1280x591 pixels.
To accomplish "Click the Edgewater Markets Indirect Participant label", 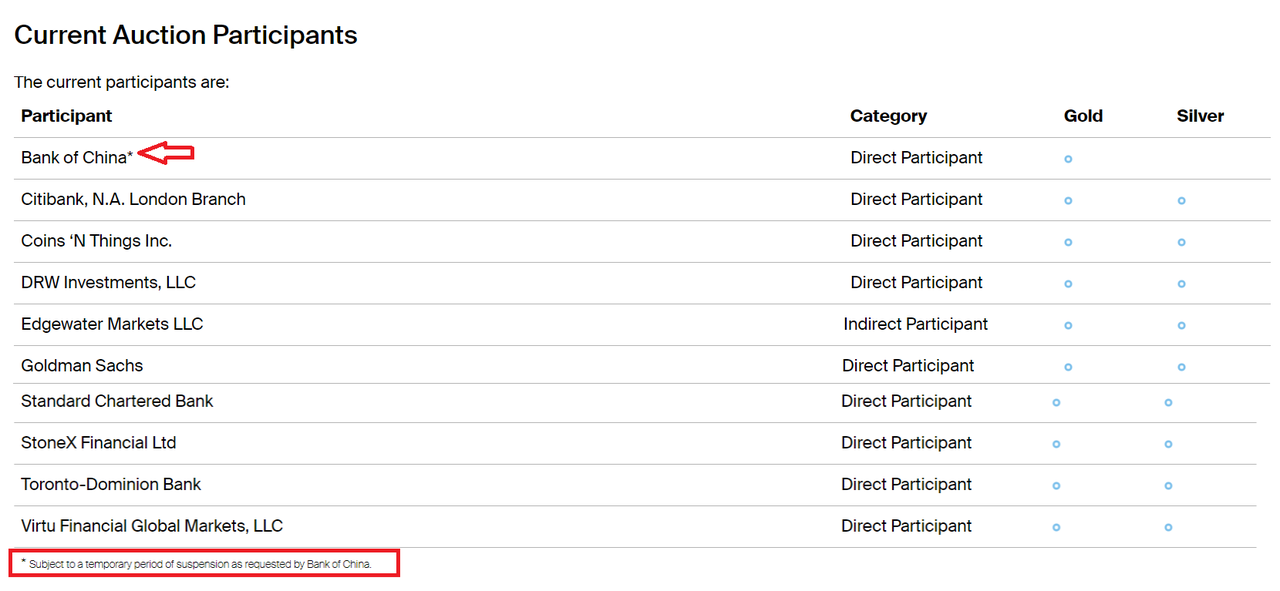I will (x=915, y=324).
